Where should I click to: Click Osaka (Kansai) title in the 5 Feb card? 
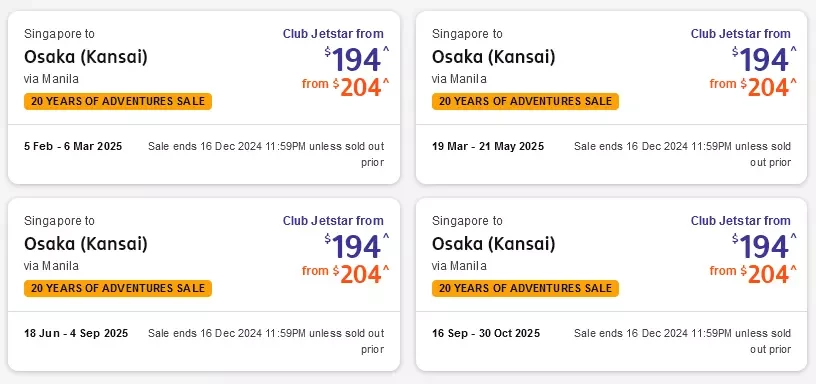86,56
